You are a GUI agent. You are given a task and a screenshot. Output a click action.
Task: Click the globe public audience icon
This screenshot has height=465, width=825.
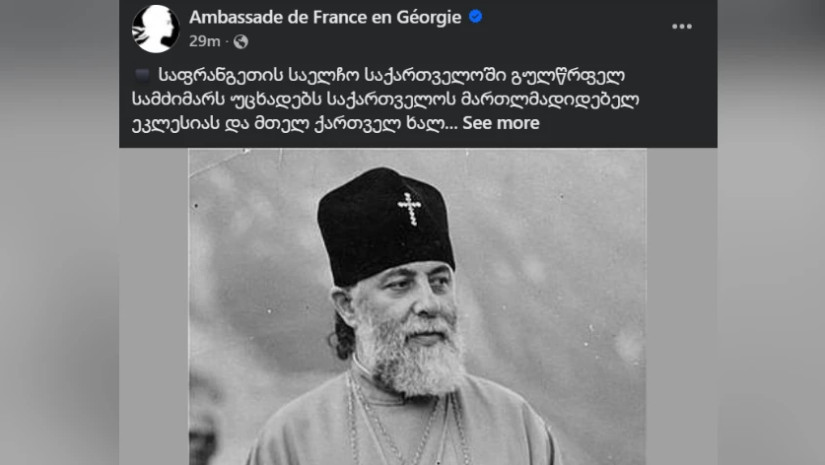[x=240, y=42]
